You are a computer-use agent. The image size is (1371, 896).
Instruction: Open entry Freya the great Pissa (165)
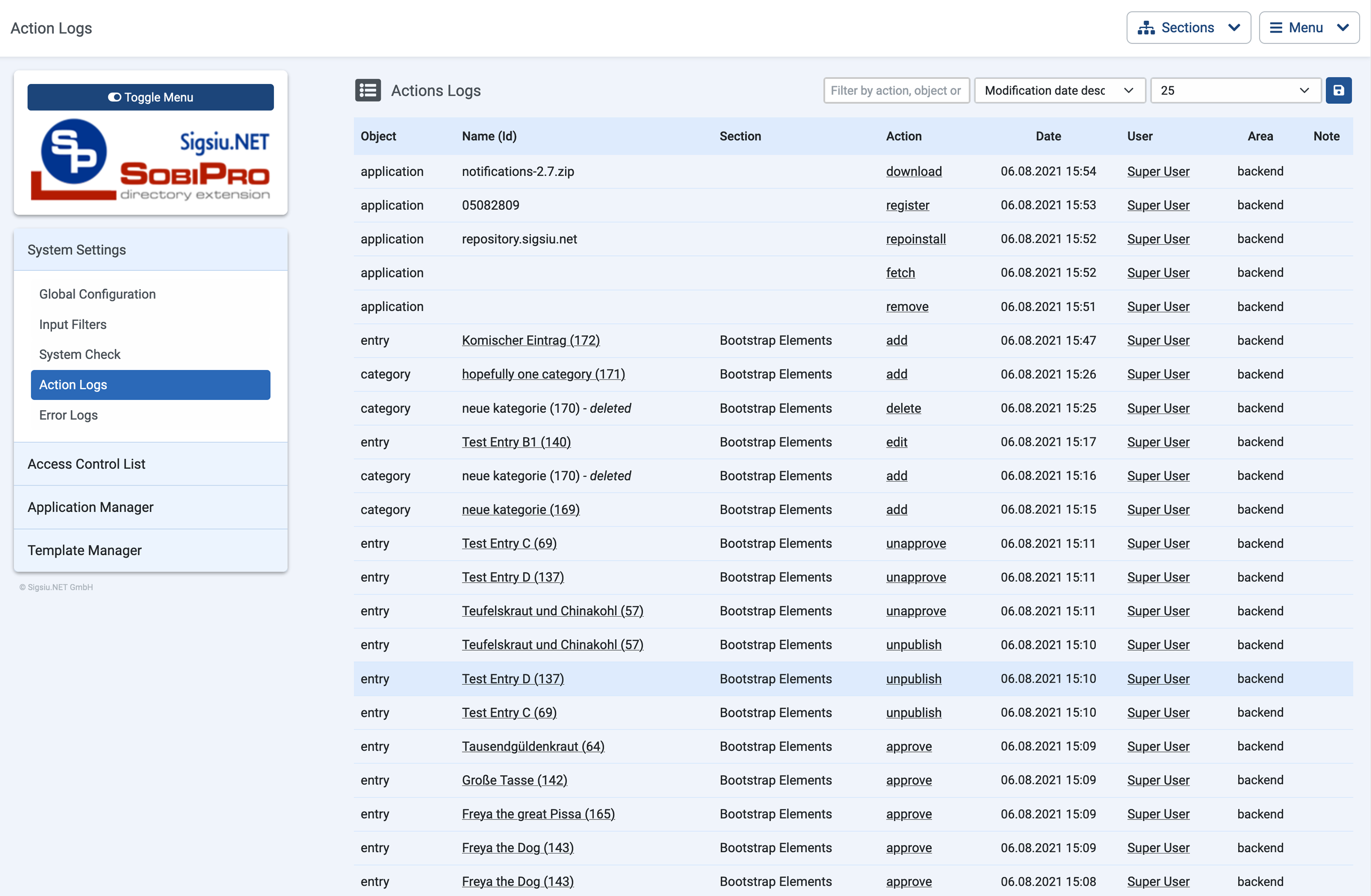pos(538,814)
